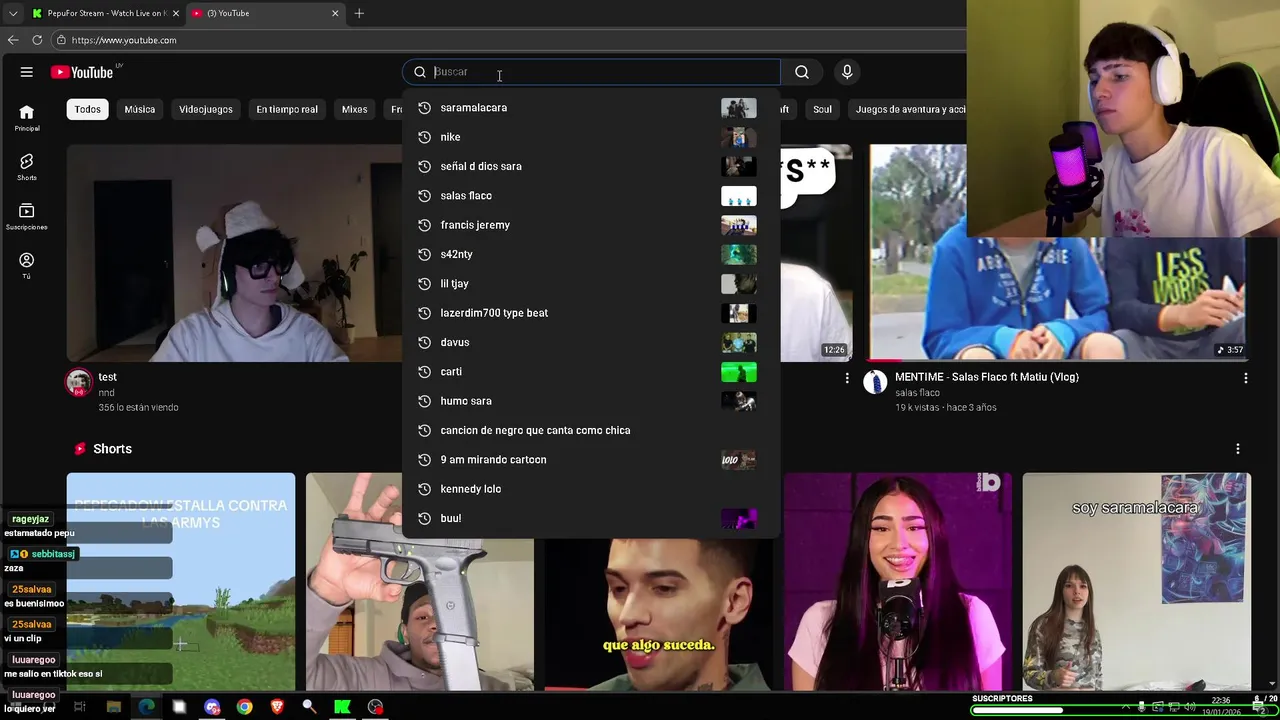This screenshot has width=1280, height=720.
Task: Reload the browser page
Action: 37,40
